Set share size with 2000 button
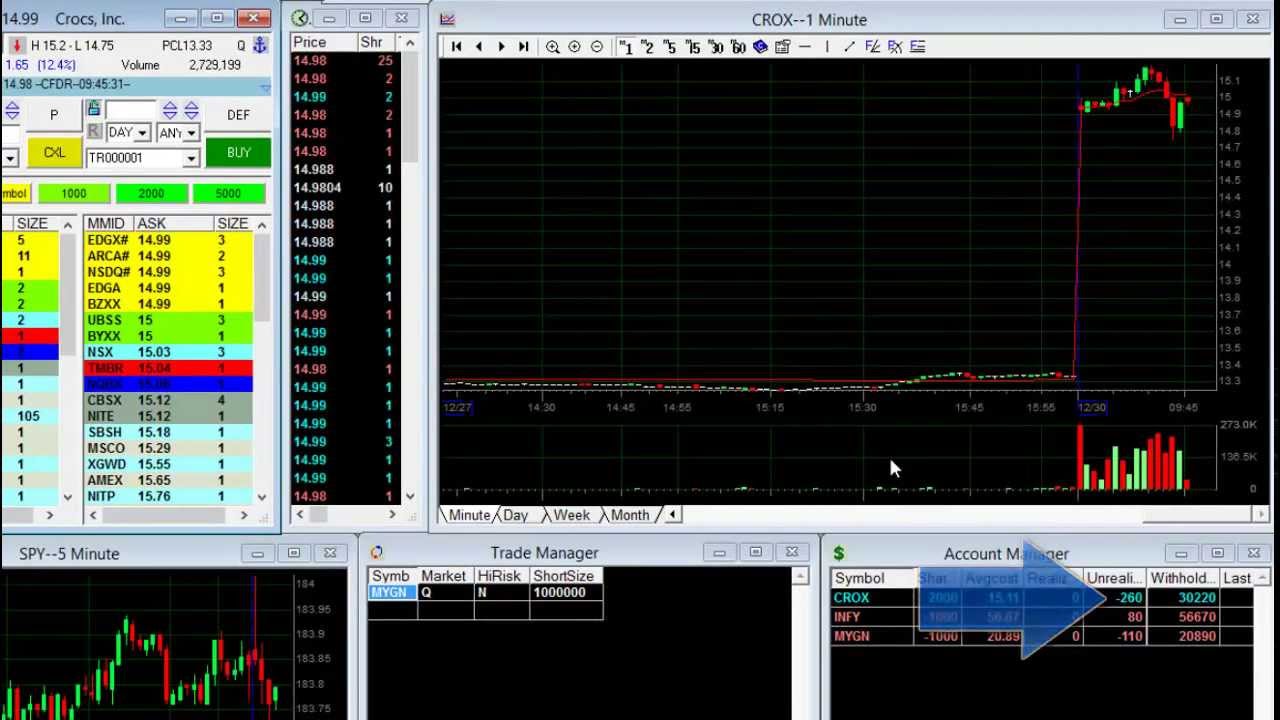Image resolution: width=1280 pixels, height=720 pixels. (151, 194)
